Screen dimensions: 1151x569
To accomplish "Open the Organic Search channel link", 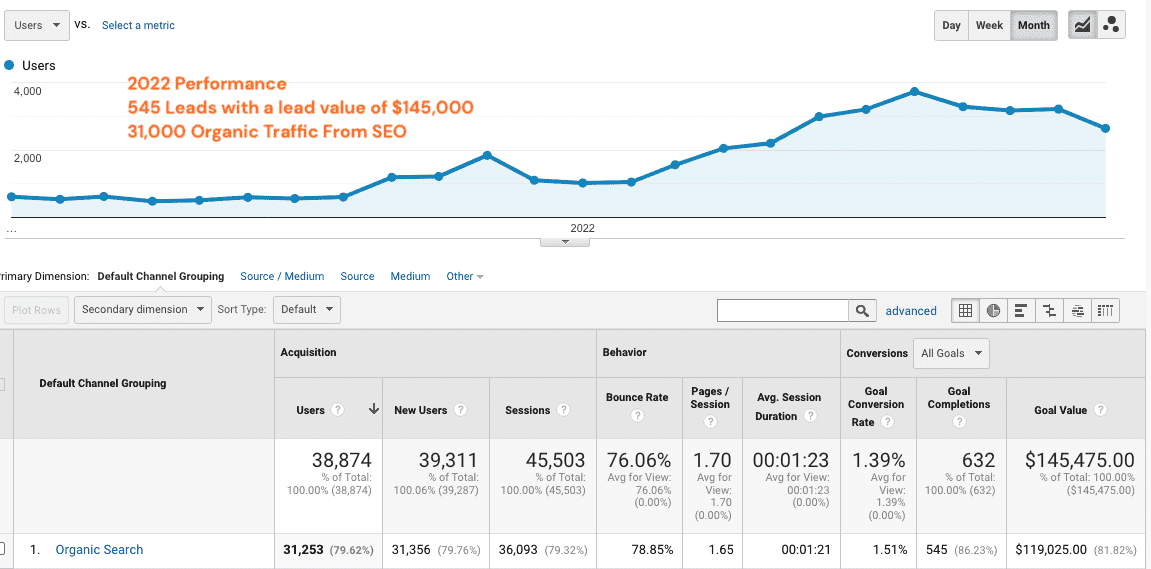I will click(99, 549).
